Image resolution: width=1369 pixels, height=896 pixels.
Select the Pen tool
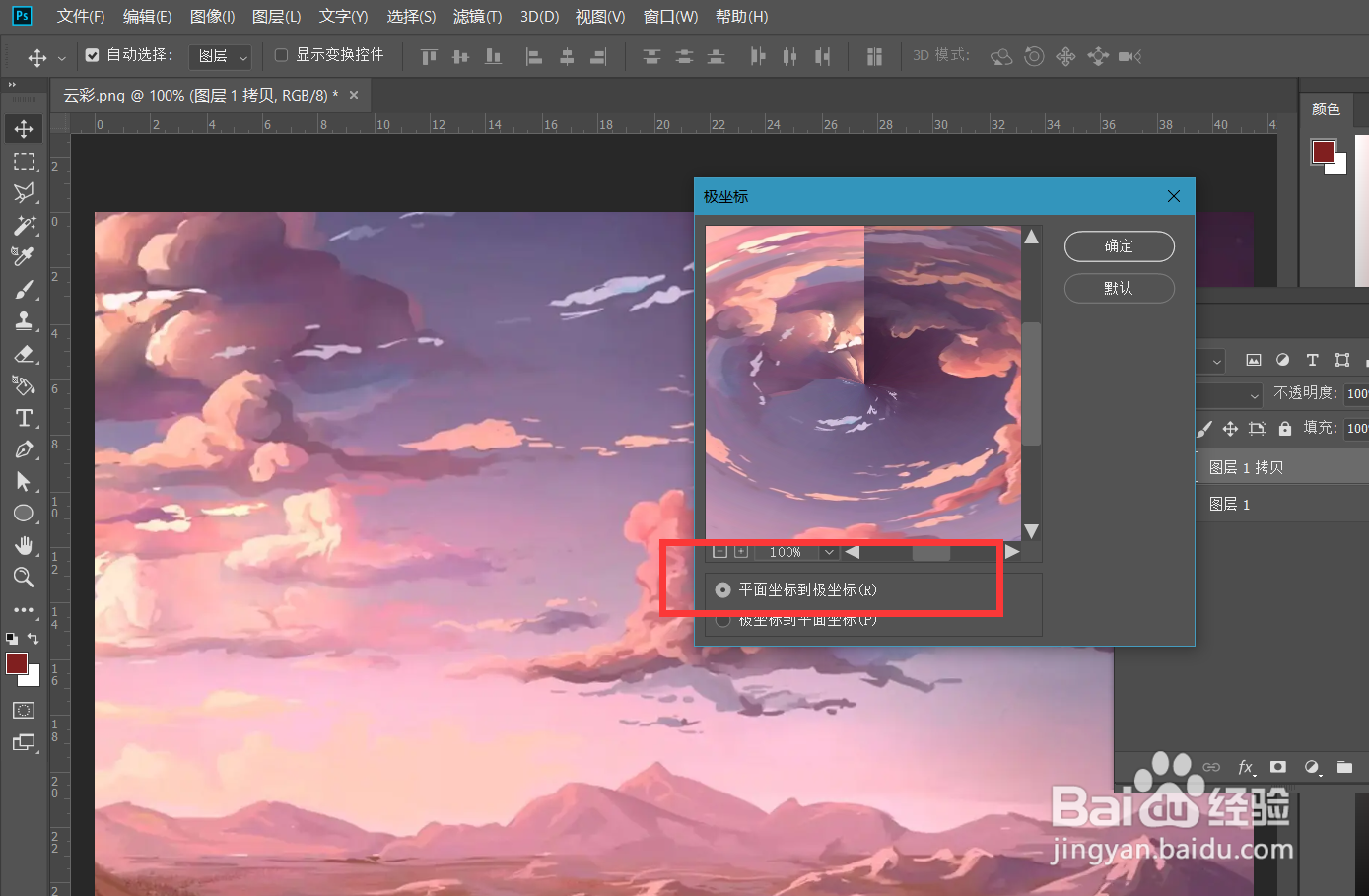24,449
